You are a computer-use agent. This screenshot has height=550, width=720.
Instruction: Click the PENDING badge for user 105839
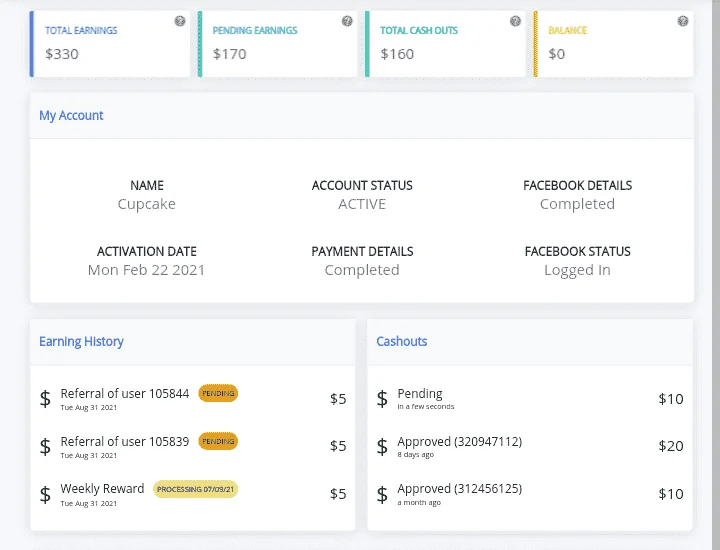[x=218, y=441]
